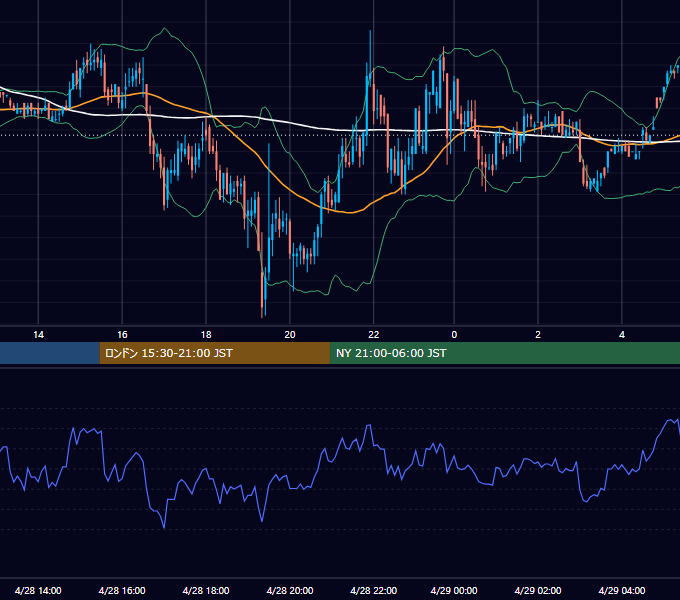Click the NY 21:00-06:00 JST session bar

pos(505,353)
